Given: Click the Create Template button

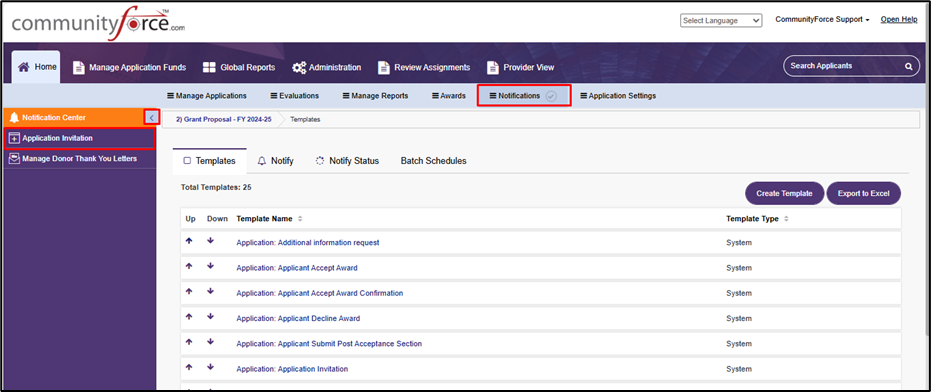Looking at the screenshot, I should [784, 194].
